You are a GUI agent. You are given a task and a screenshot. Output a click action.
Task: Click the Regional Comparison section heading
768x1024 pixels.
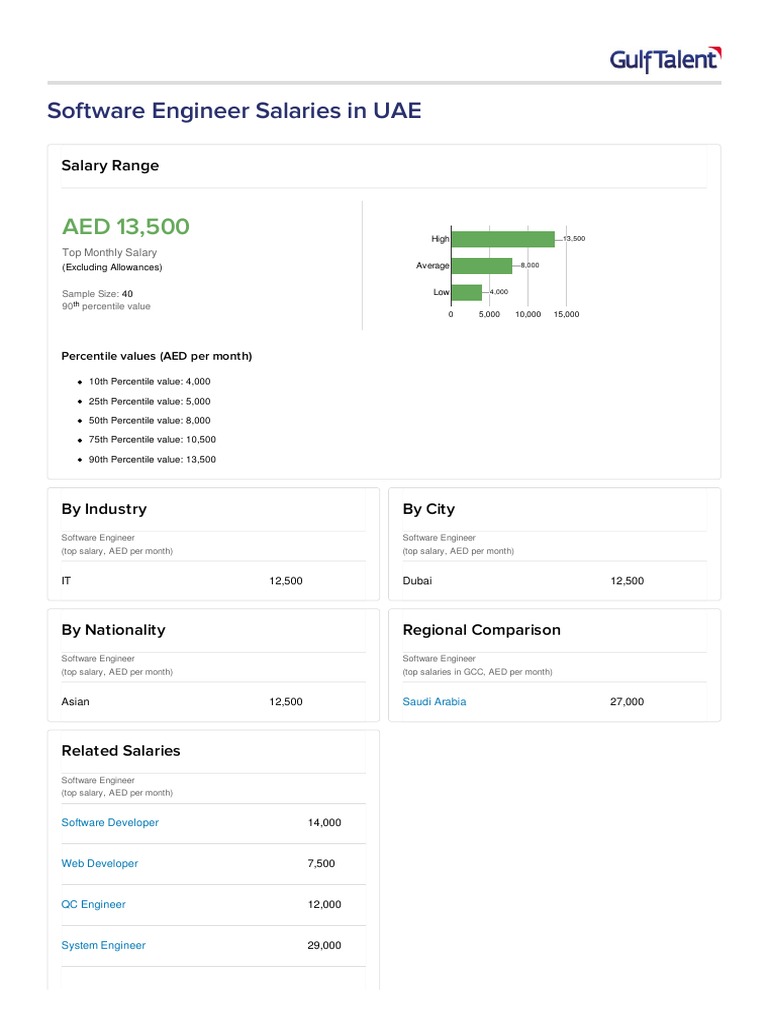coord(481,630)
